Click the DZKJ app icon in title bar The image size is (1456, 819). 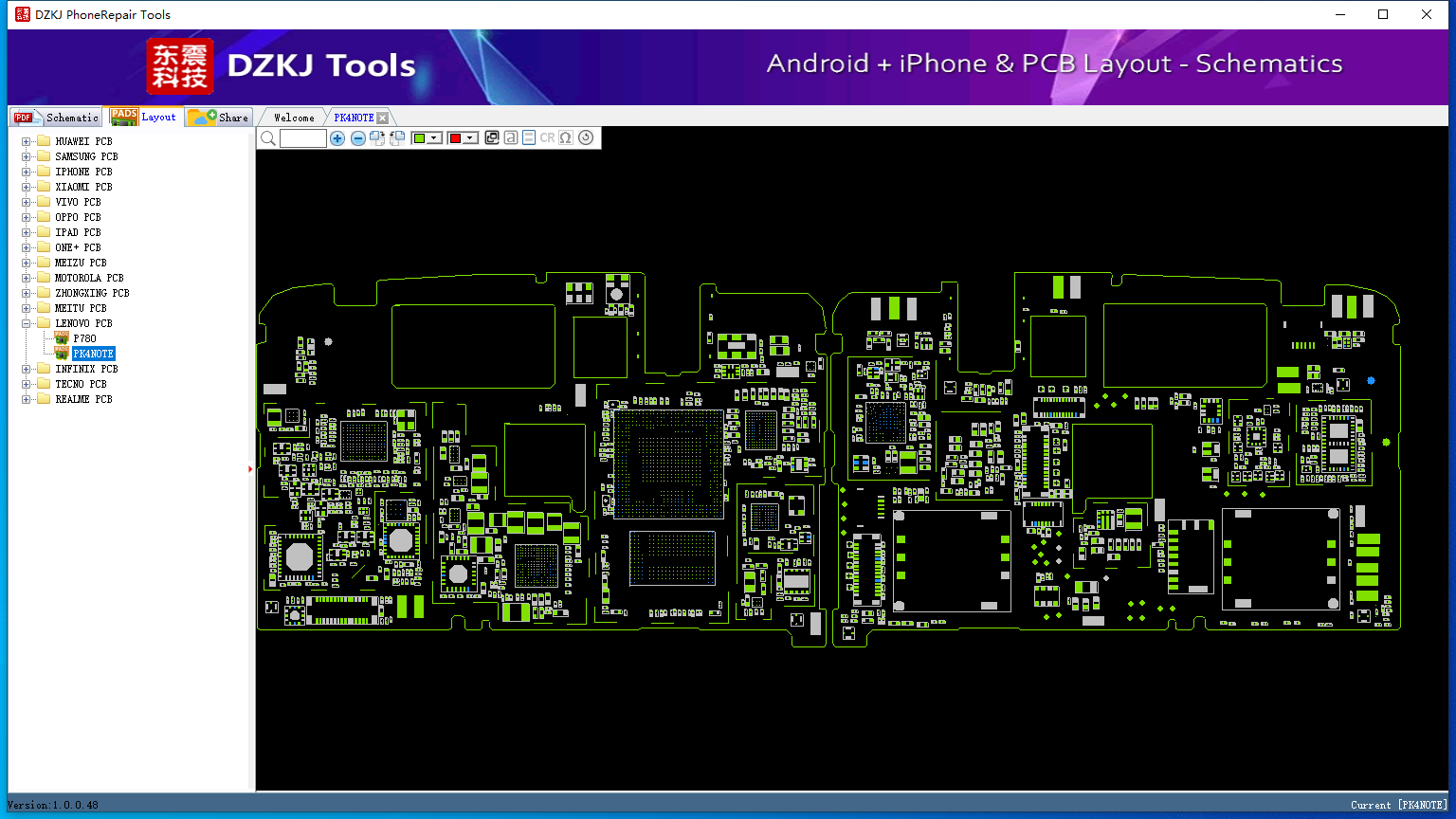click(x=23, y=14)
